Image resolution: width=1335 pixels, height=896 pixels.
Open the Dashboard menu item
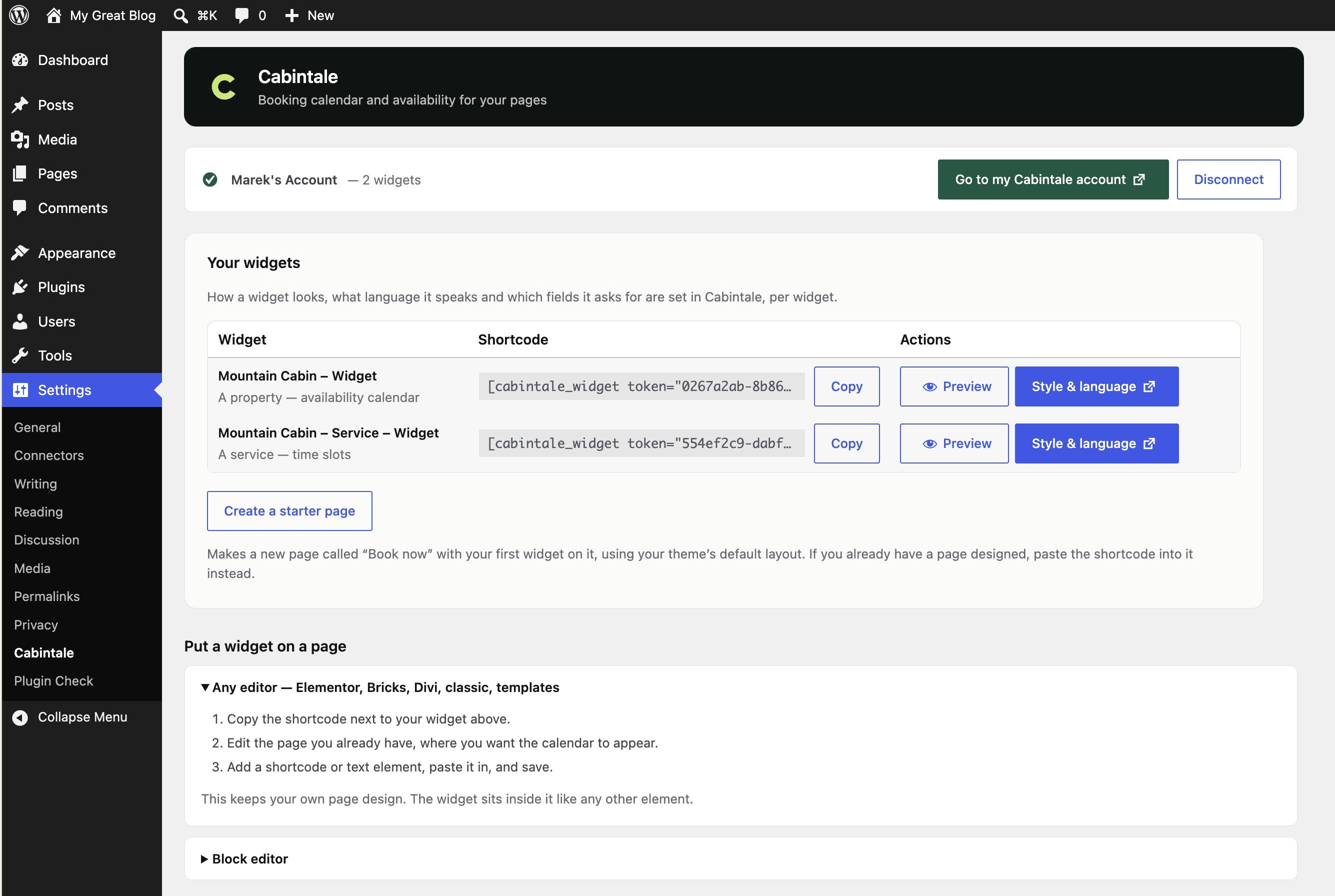81,60
